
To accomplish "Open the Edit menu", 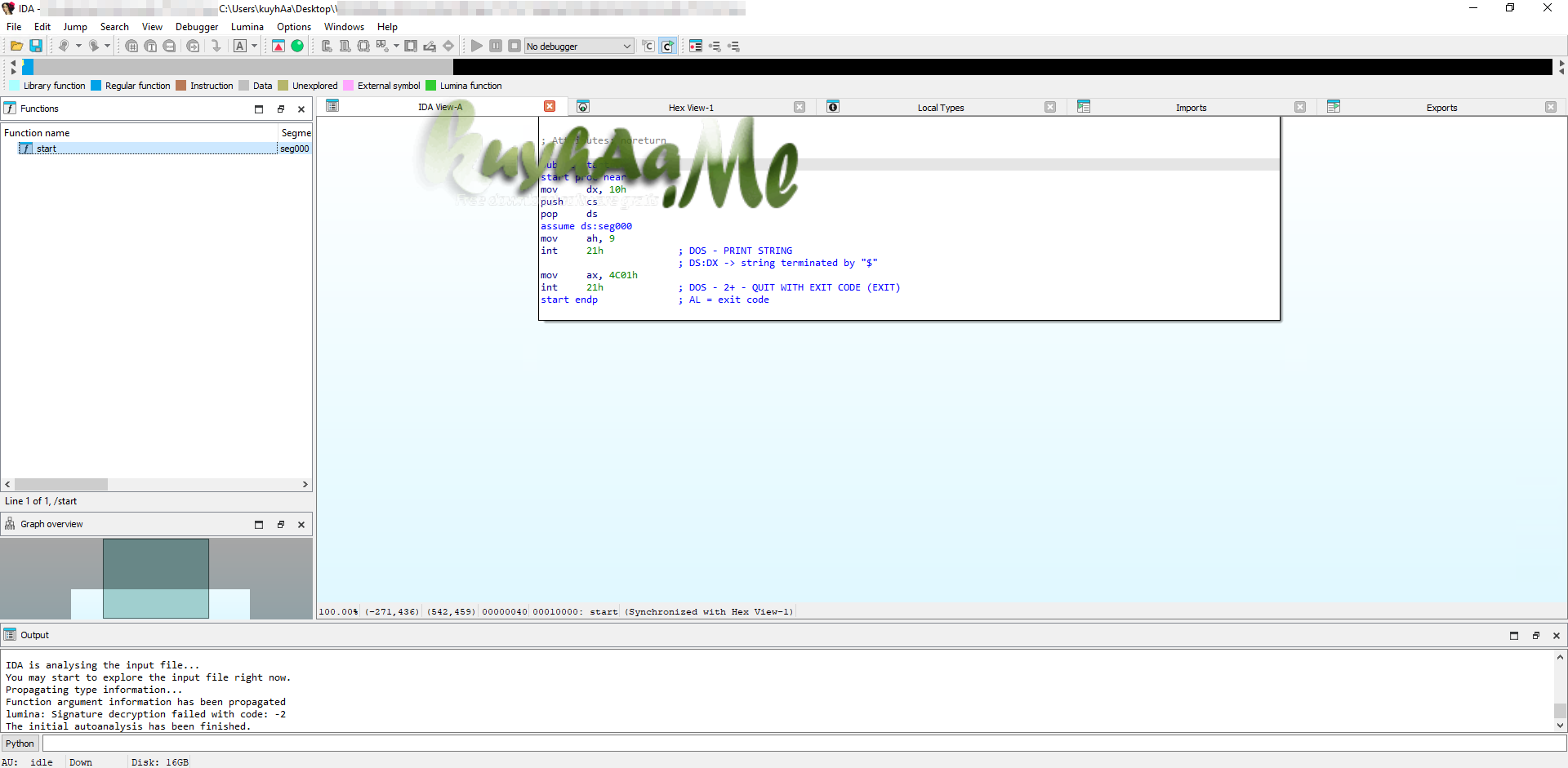I will click(x=42, y=27).
